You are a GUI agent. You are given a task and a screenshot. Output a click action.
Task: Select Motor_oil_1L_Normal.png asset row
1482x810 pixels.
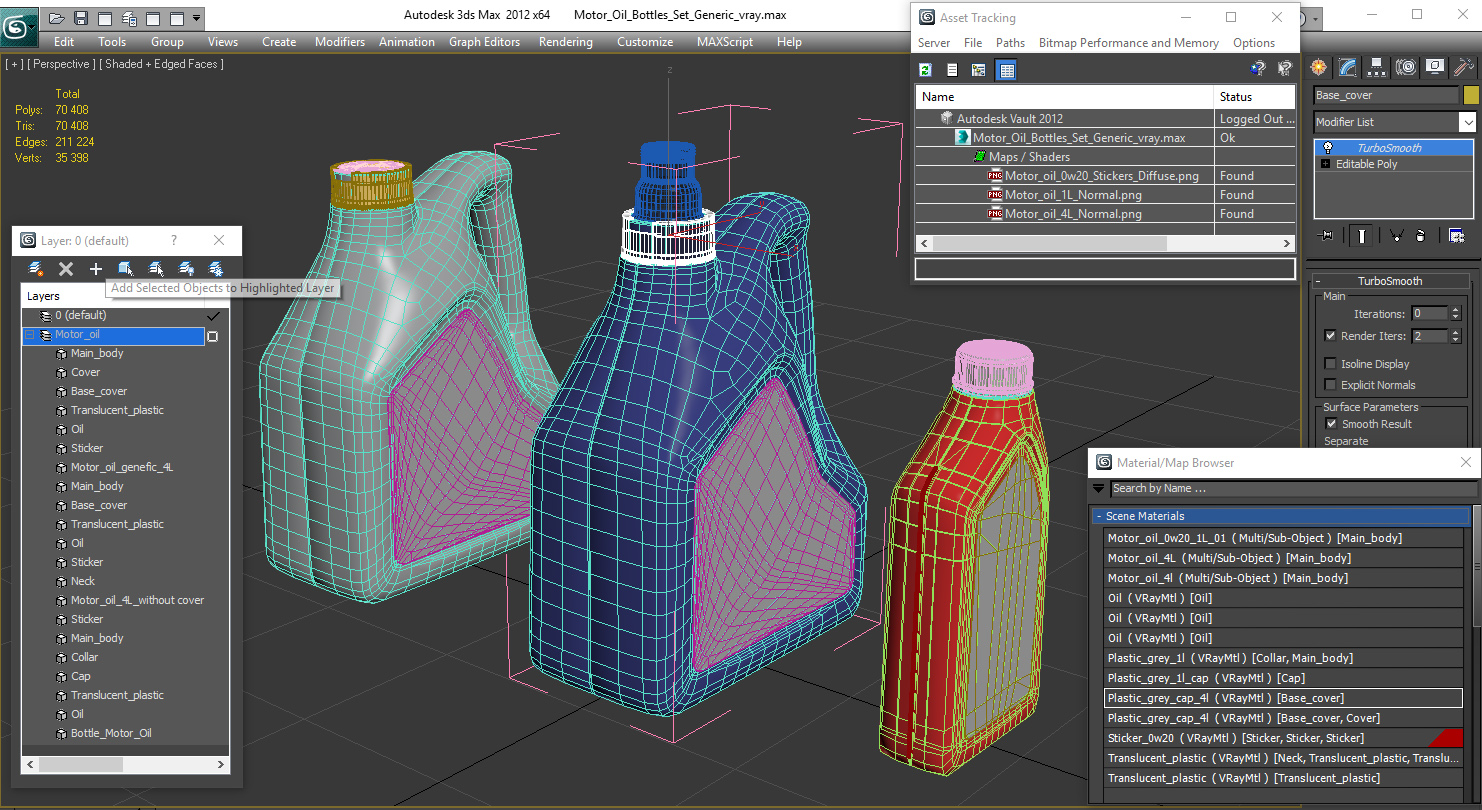tap(1106, 195)
